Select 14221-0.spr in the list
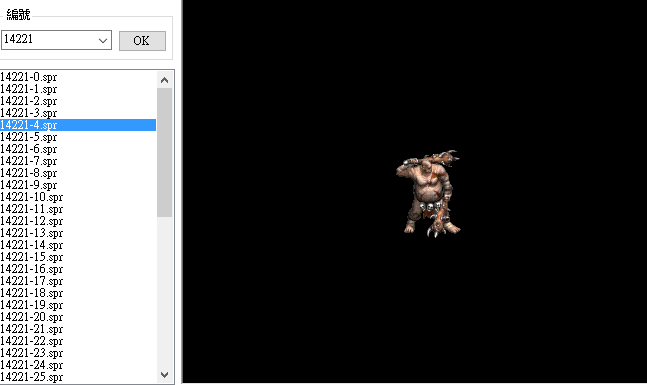Image resolution: width=647 pixels, height=385 pixels. pos(78,77)
